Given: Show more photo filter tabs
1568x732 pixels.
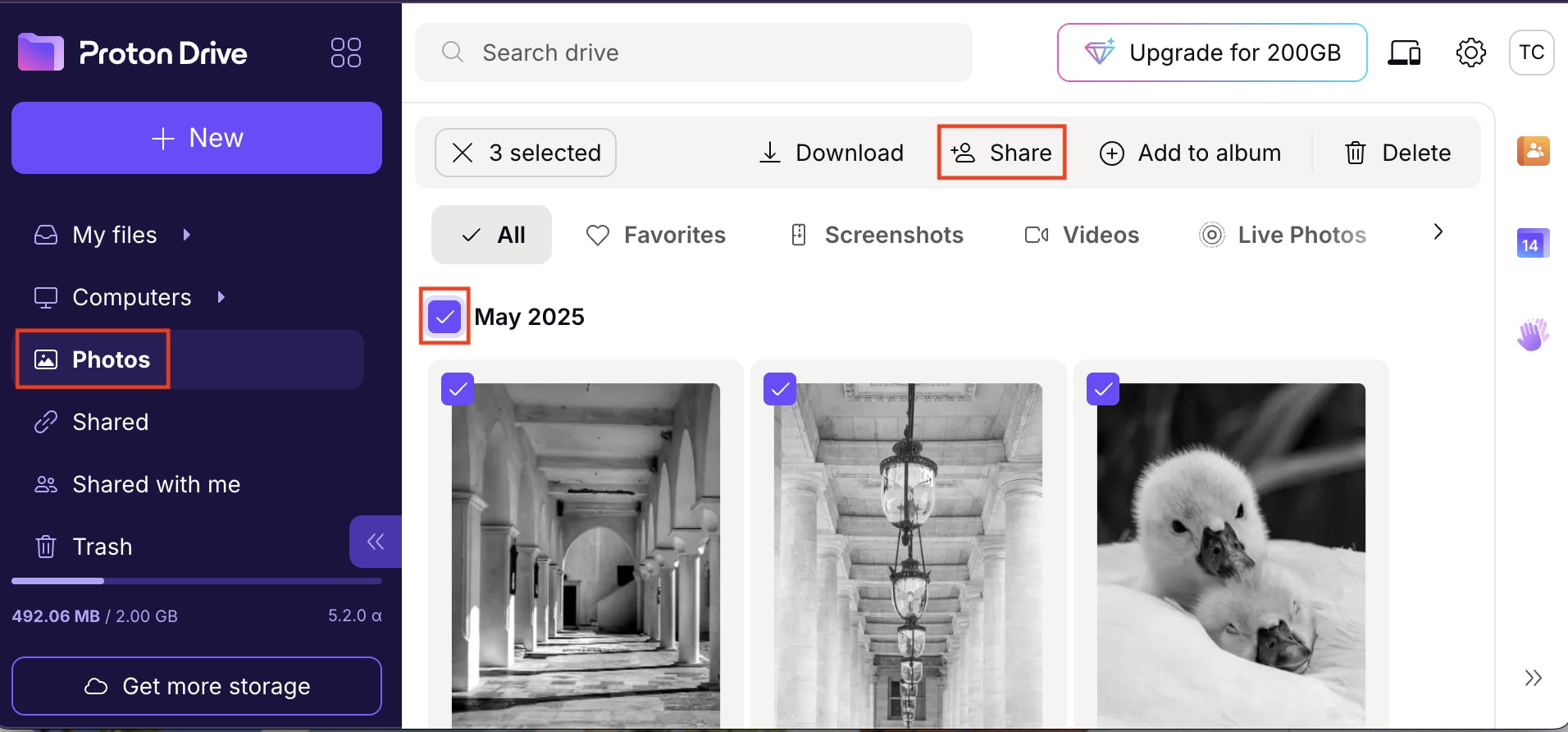Looking at the screenshot, I should point(1438,232).
